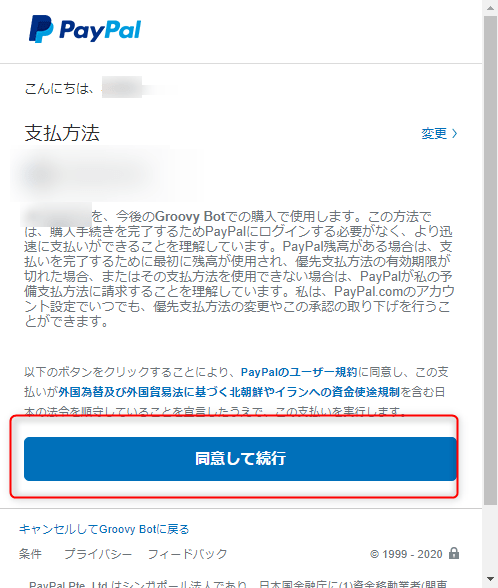Click the padlock security icon
498x588 pixels.
[454, 553]
